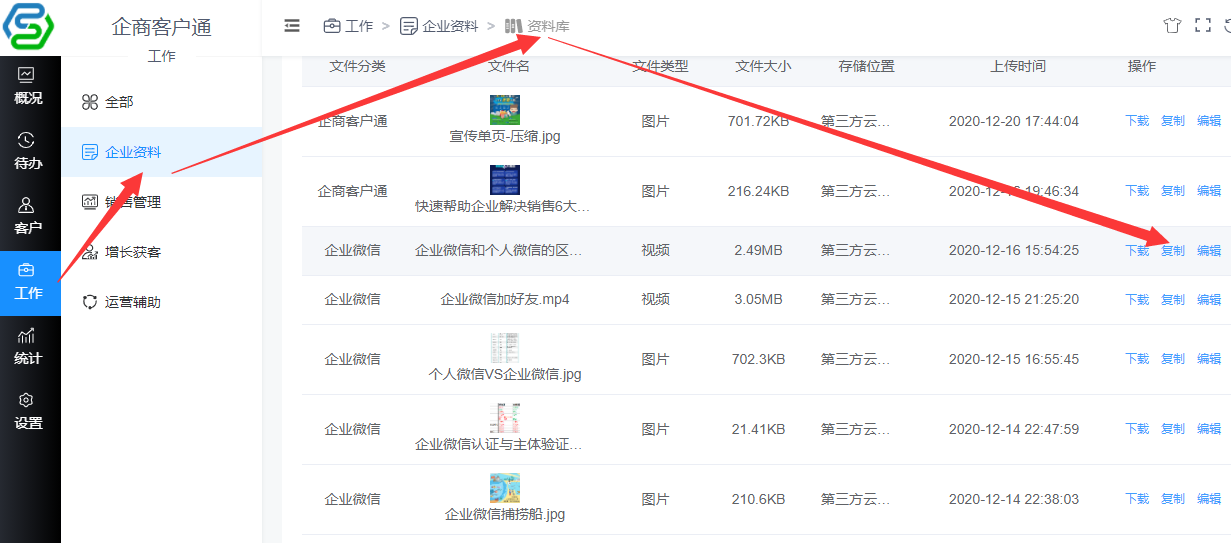1231x543 pixels.
Task: Click 下载 for the 216.24KB image row
Action: coord(1137,191)
